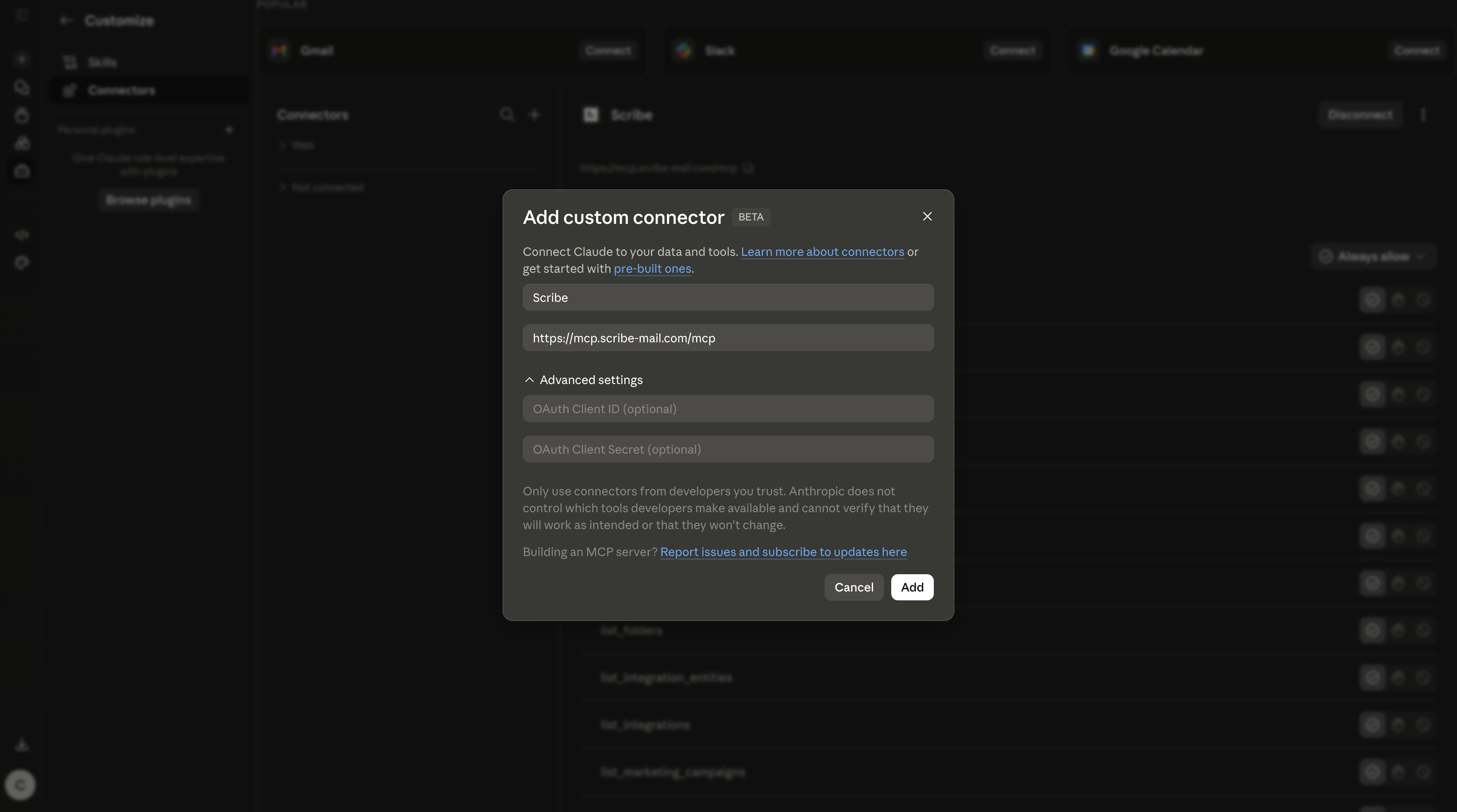Click the Slack logo icon
The image size is (1457, 812).
[684, 51]
